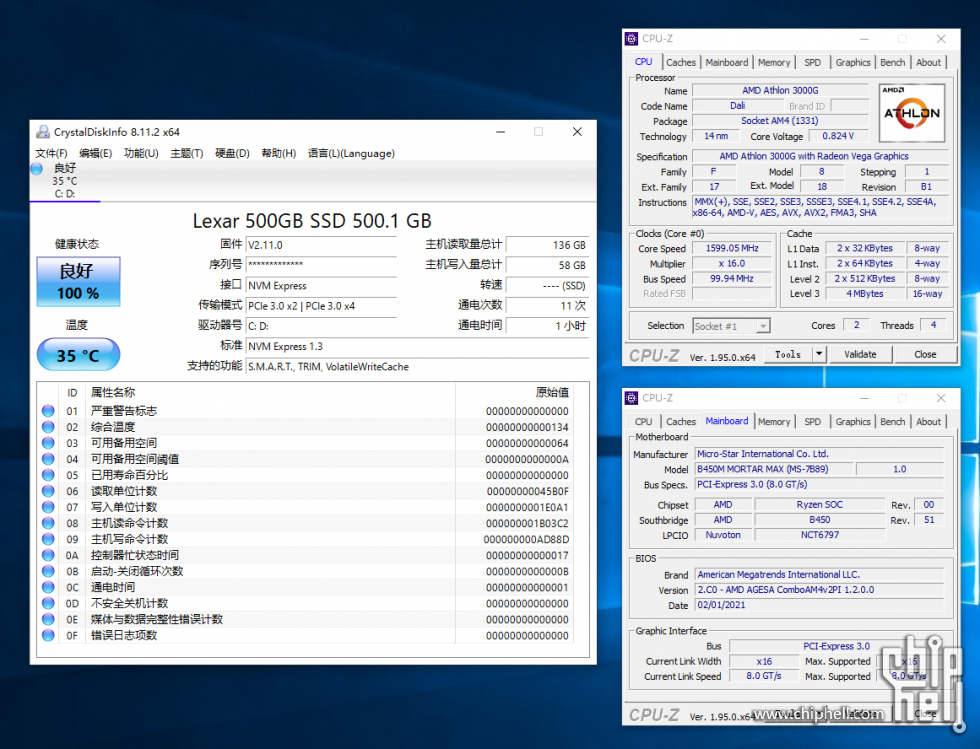Click the status orb for attribute 08 主机读命令计数

48,523
